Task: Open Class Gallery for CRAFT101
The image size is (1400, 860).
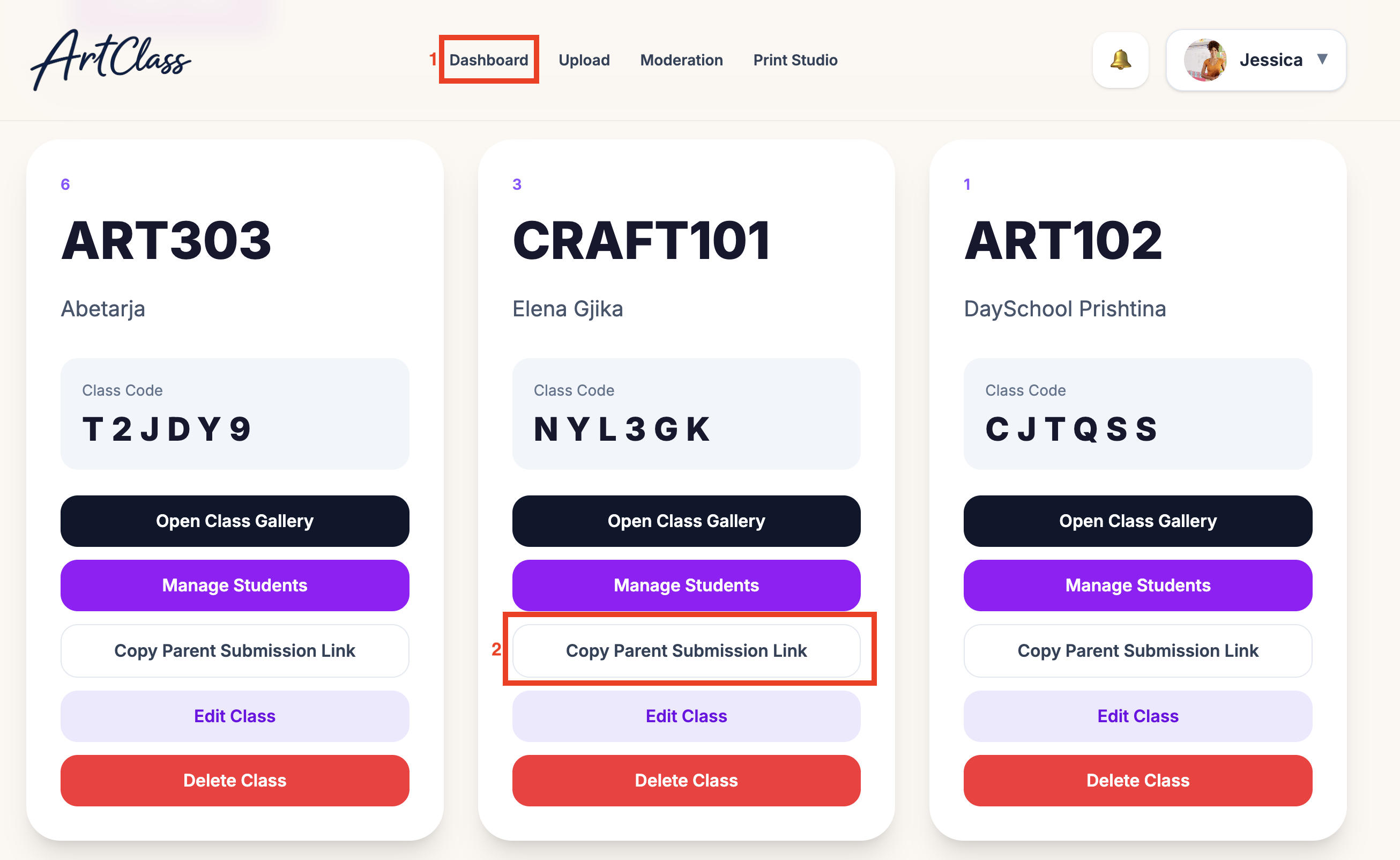Action: coord(687,521)
